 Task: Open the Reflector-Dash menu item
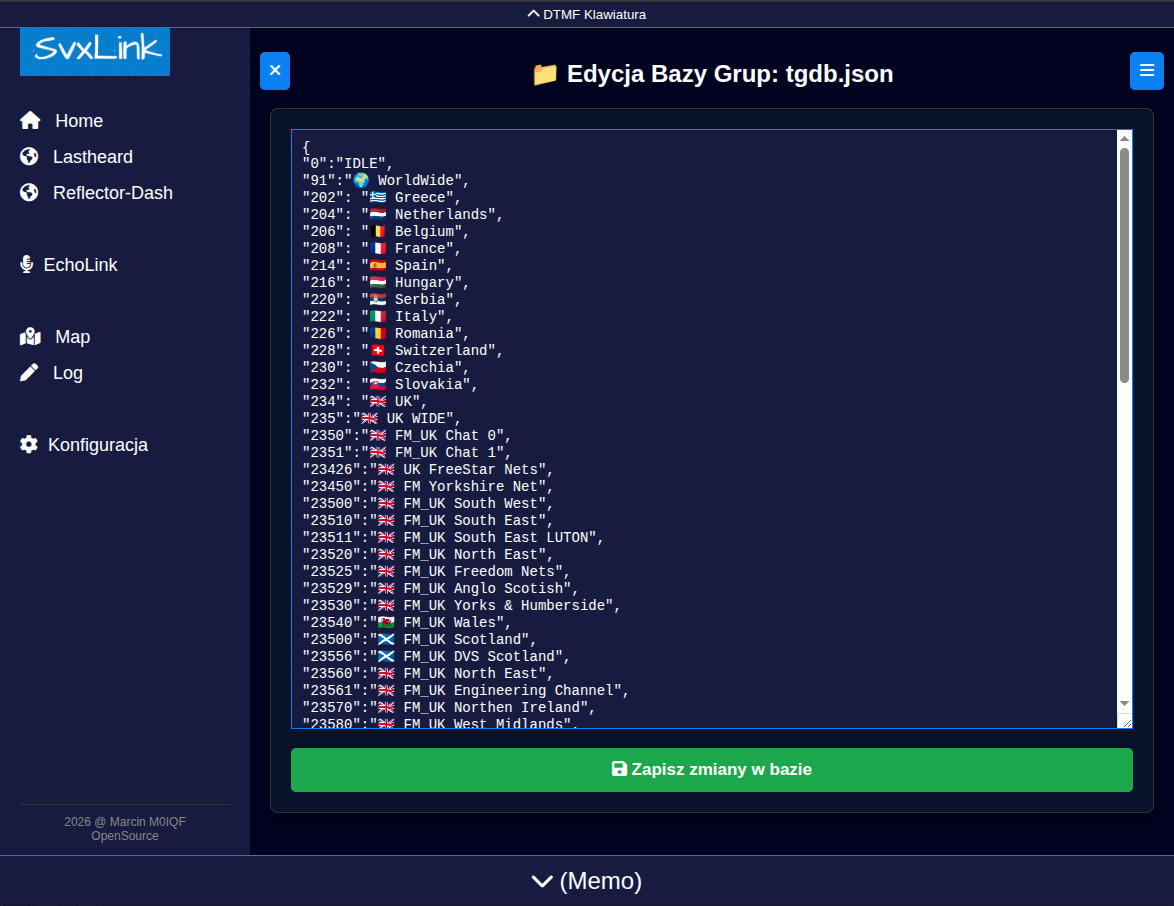tap(112, 193)
